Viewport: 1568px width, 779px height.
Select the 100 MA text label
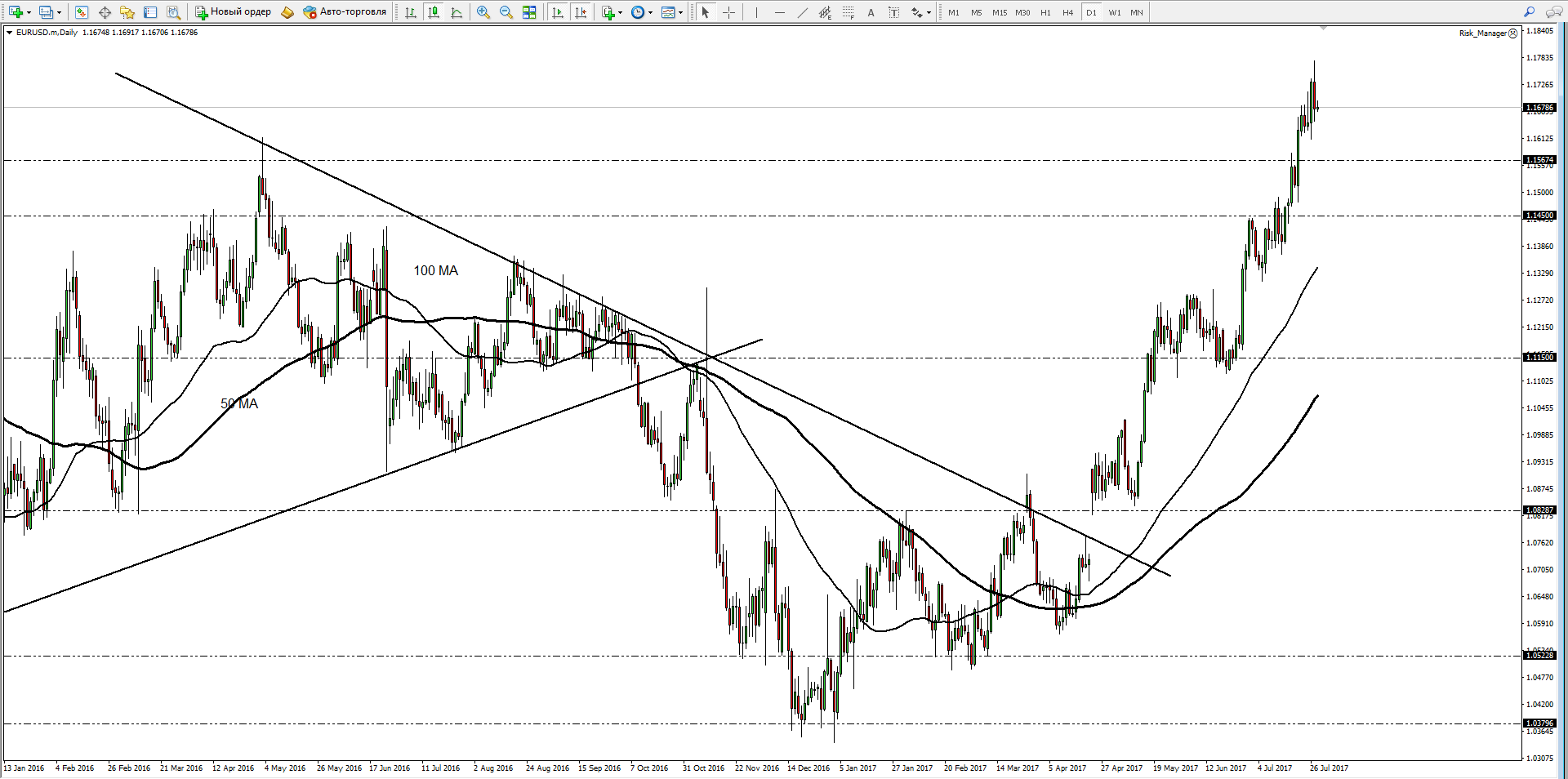(x=435, y=270)
